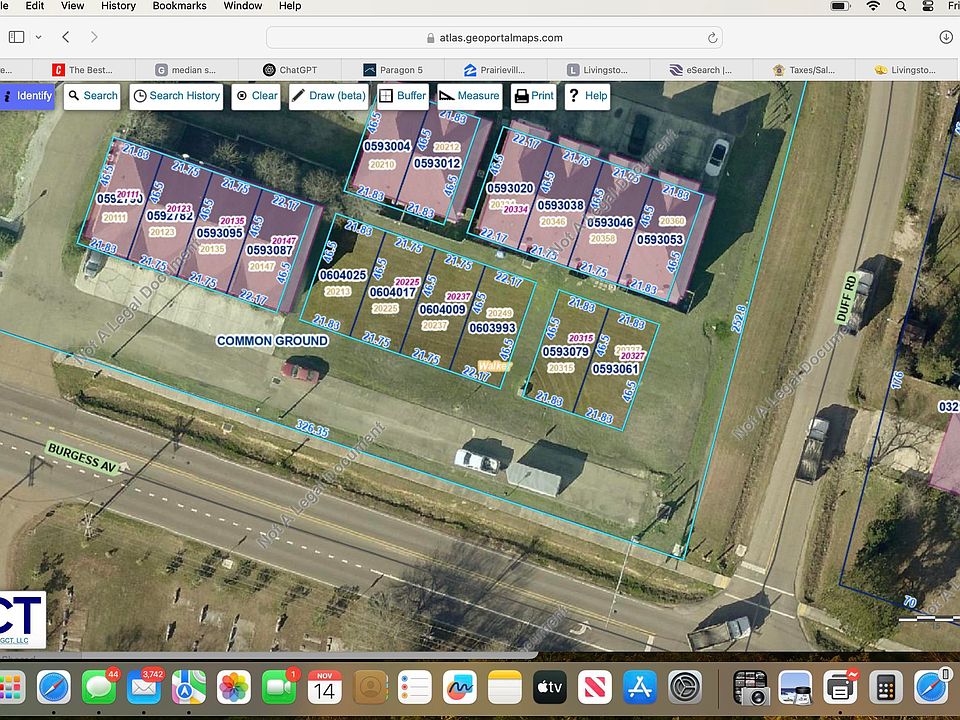Print the current map
Image resolution: width=960 pixels, height=720 pixels.
click(533, 96)
